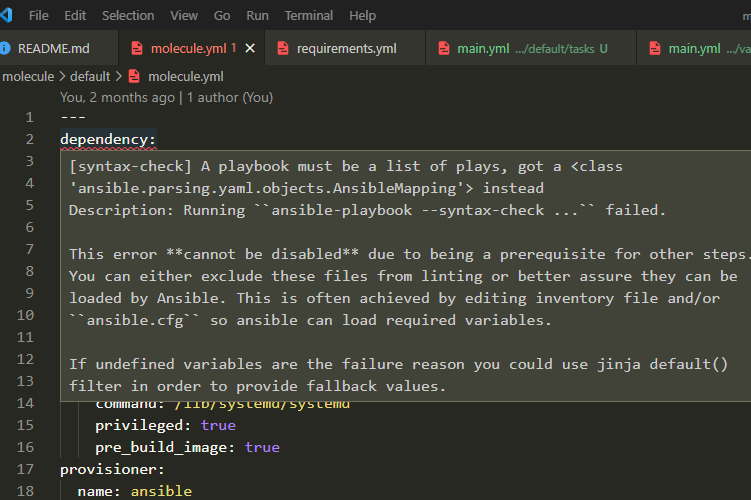Click the 'dependency:' key on line 2

point(108,139)
